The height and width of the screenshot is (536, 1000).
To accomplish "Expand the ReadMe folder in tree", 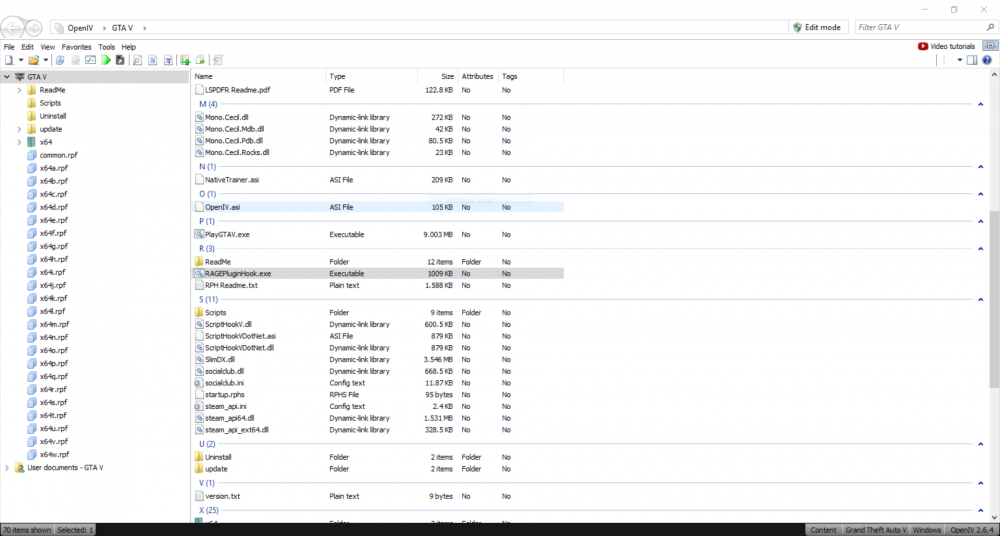I will pyautogui.click(x=19, y=90).
